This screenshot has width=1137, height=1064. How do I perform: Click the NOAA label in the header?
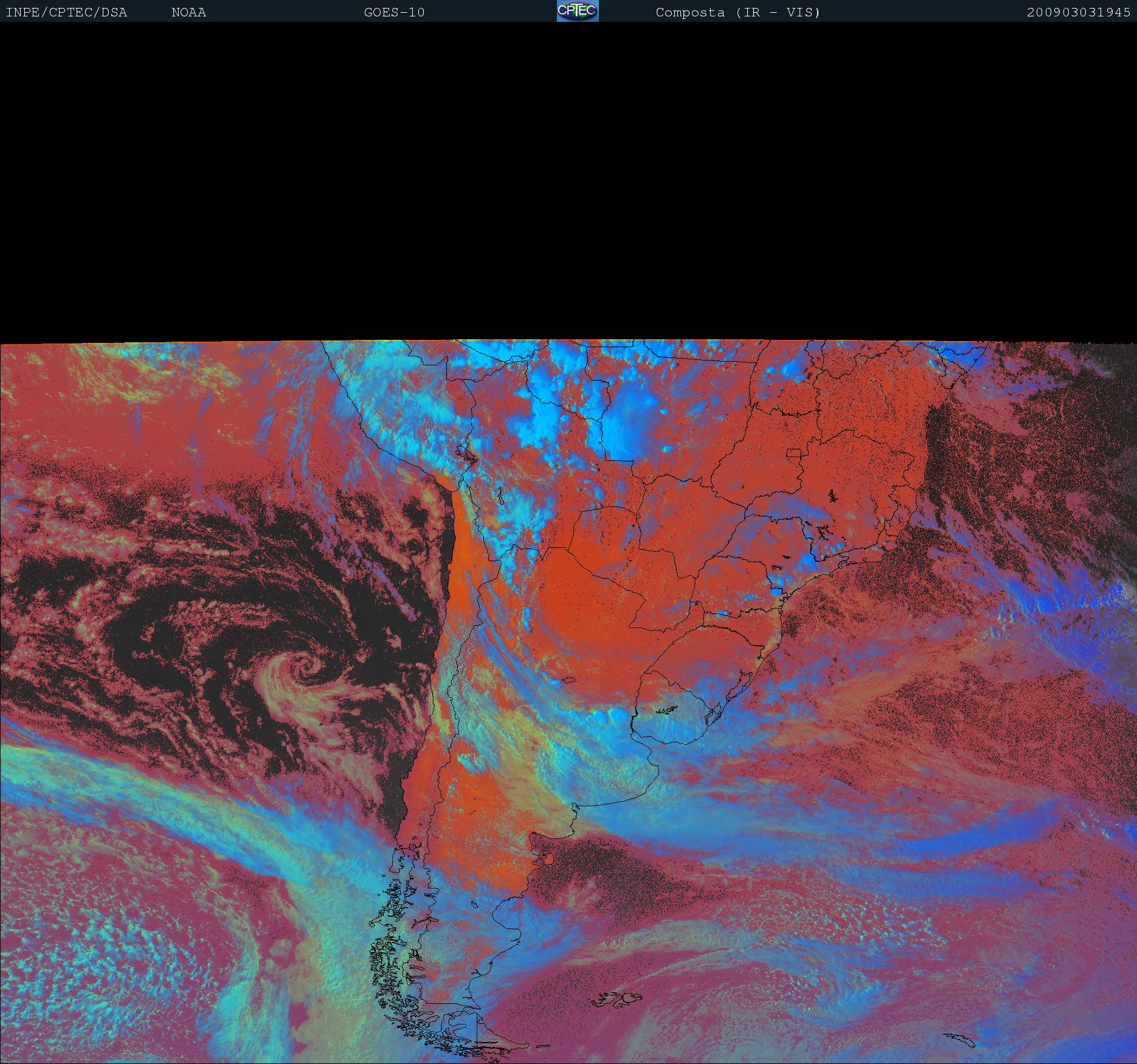click(188, 13)
